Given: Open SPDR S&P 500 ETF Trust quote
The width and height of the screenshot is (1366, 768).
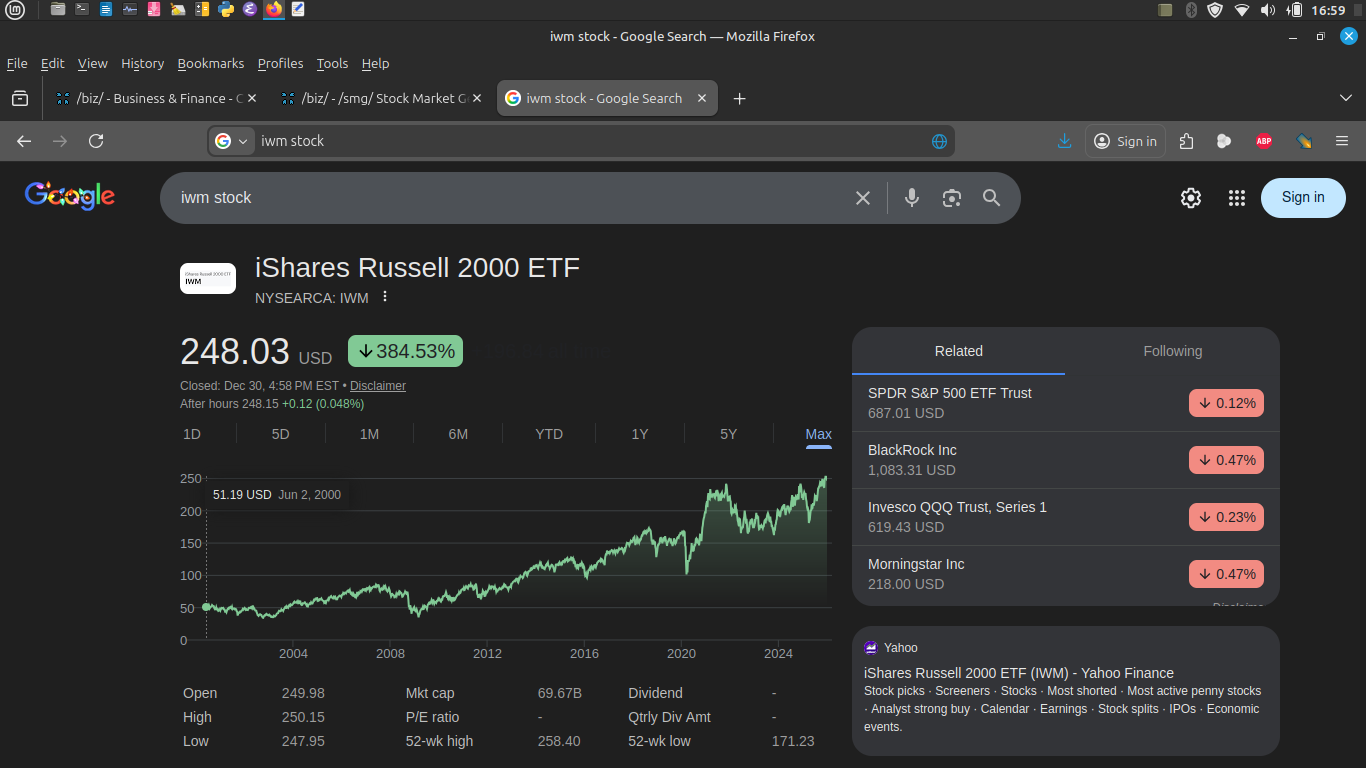Looking at the screenshot, I should pos(1066,403).
